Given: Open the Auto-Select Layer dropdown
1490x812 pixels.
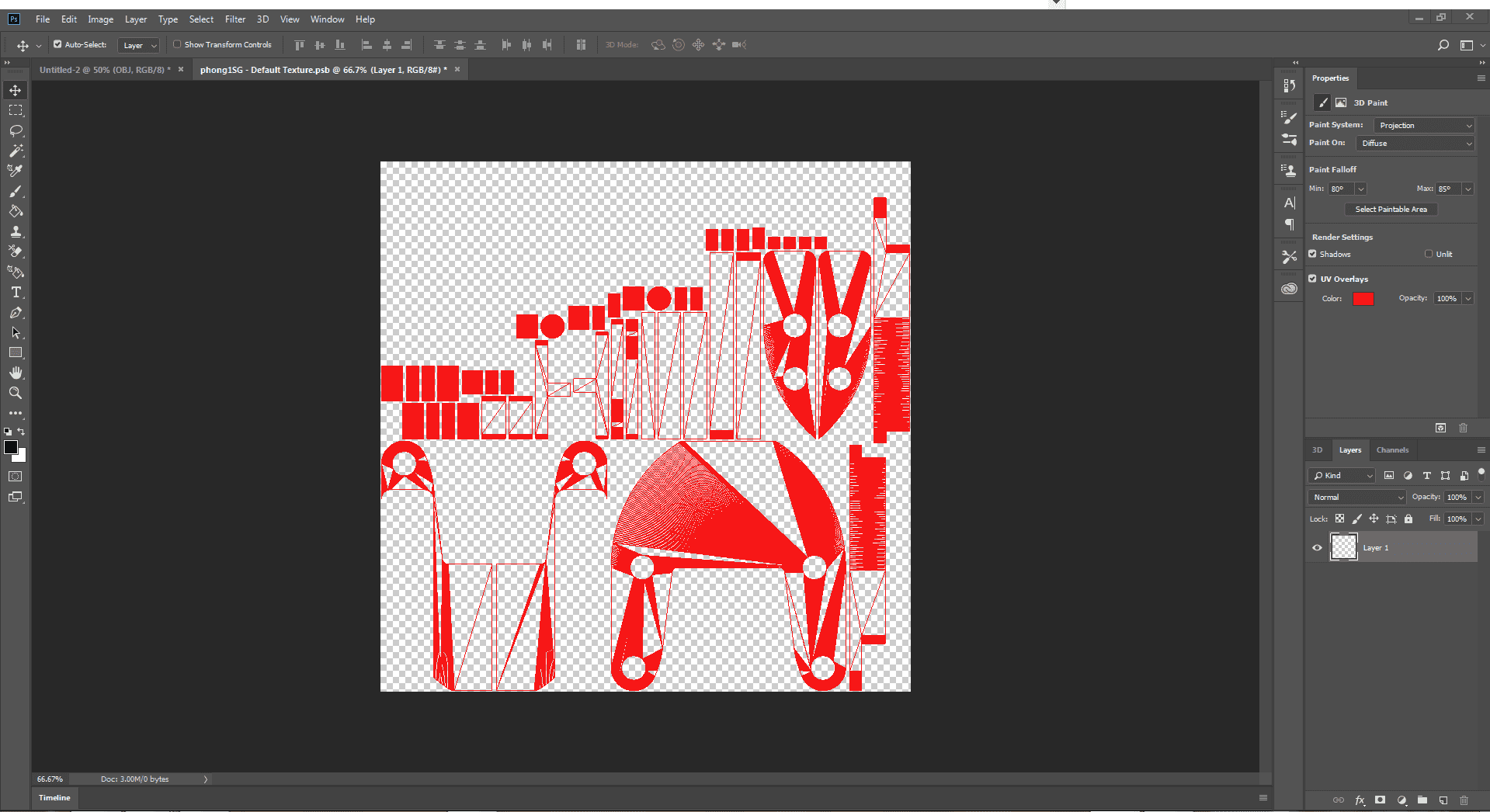Looking at the screenshot, I should point(138,45).
